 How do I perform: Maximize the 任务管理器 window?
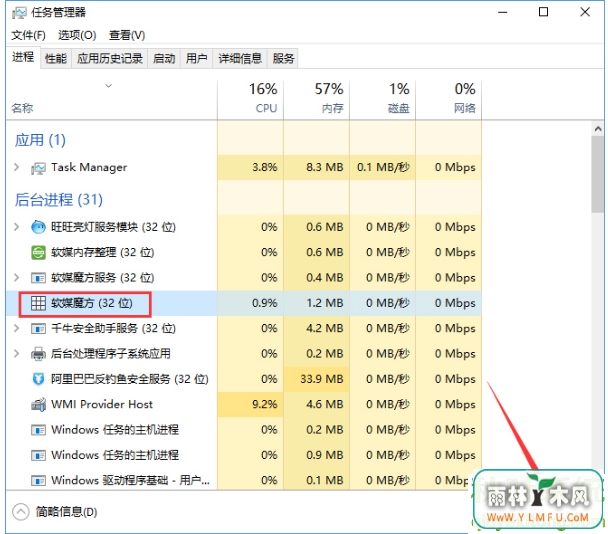pyautogui.click(x=543, y=12)
